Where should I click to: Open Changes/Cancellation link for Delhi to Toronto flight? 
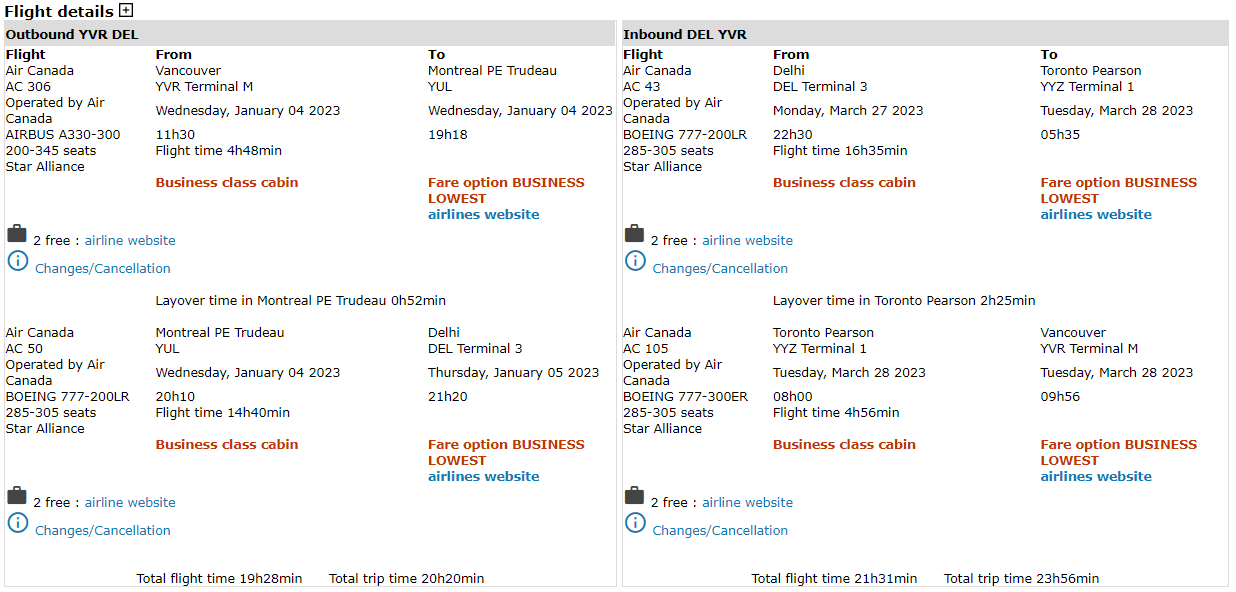(x=720, y=269)
